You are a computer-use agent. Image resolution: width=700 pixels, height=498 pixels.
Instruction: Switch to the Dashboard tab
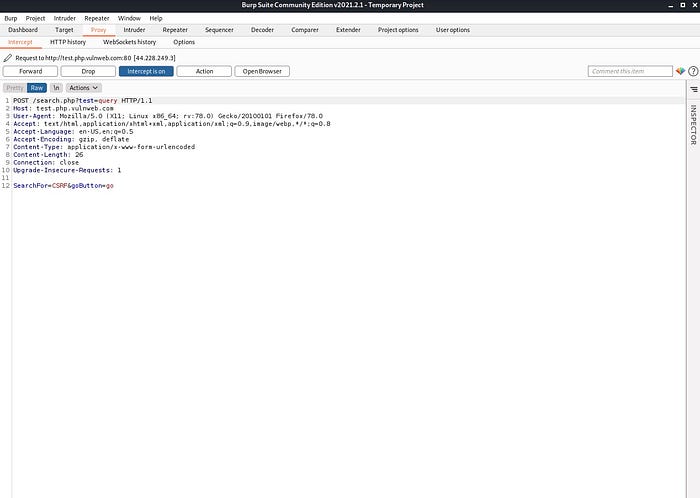pyautogui.click(x=23, y=30)
